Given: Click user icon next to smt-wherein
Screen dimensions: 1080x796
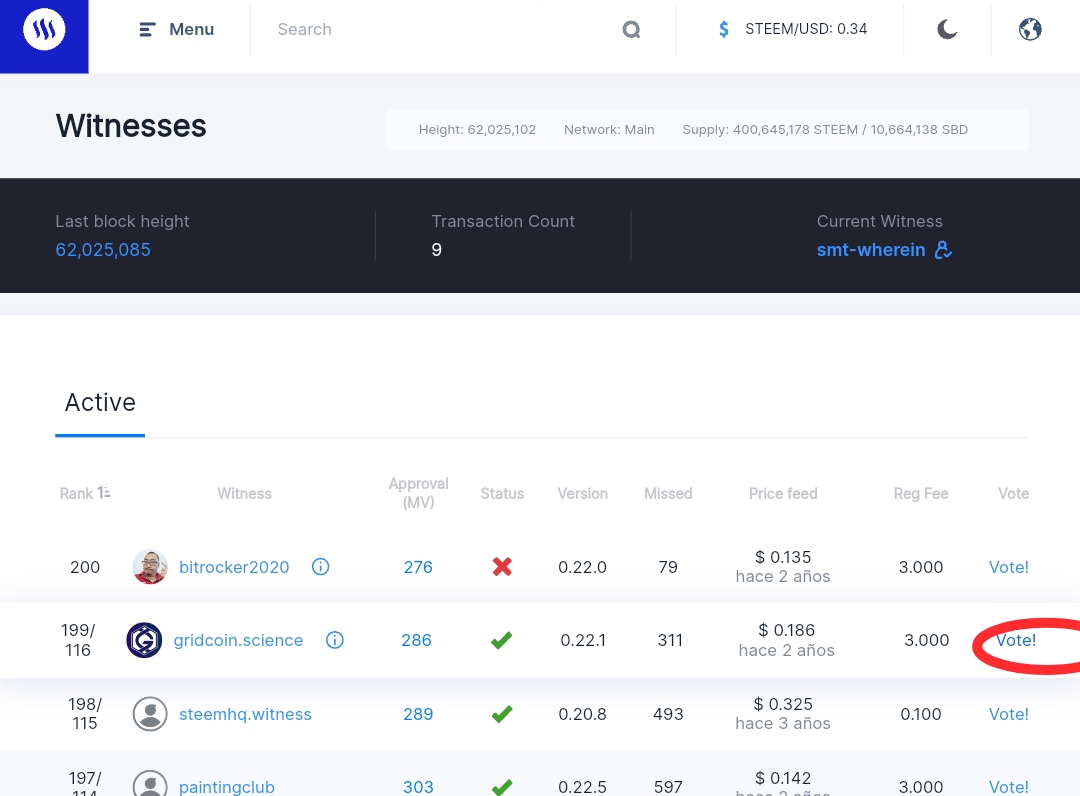Looking at the screenshot, I should coord(943,249).
